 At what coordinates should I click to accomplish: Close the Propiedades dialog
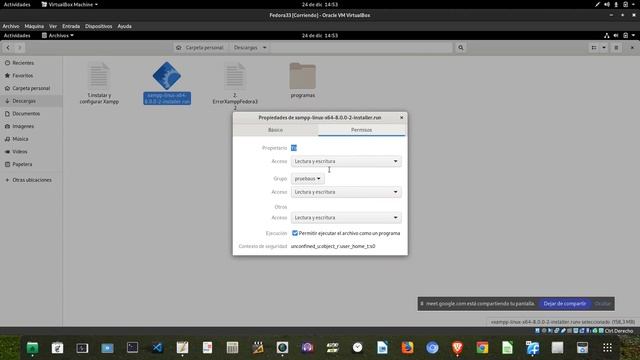[x=402, y=118]
